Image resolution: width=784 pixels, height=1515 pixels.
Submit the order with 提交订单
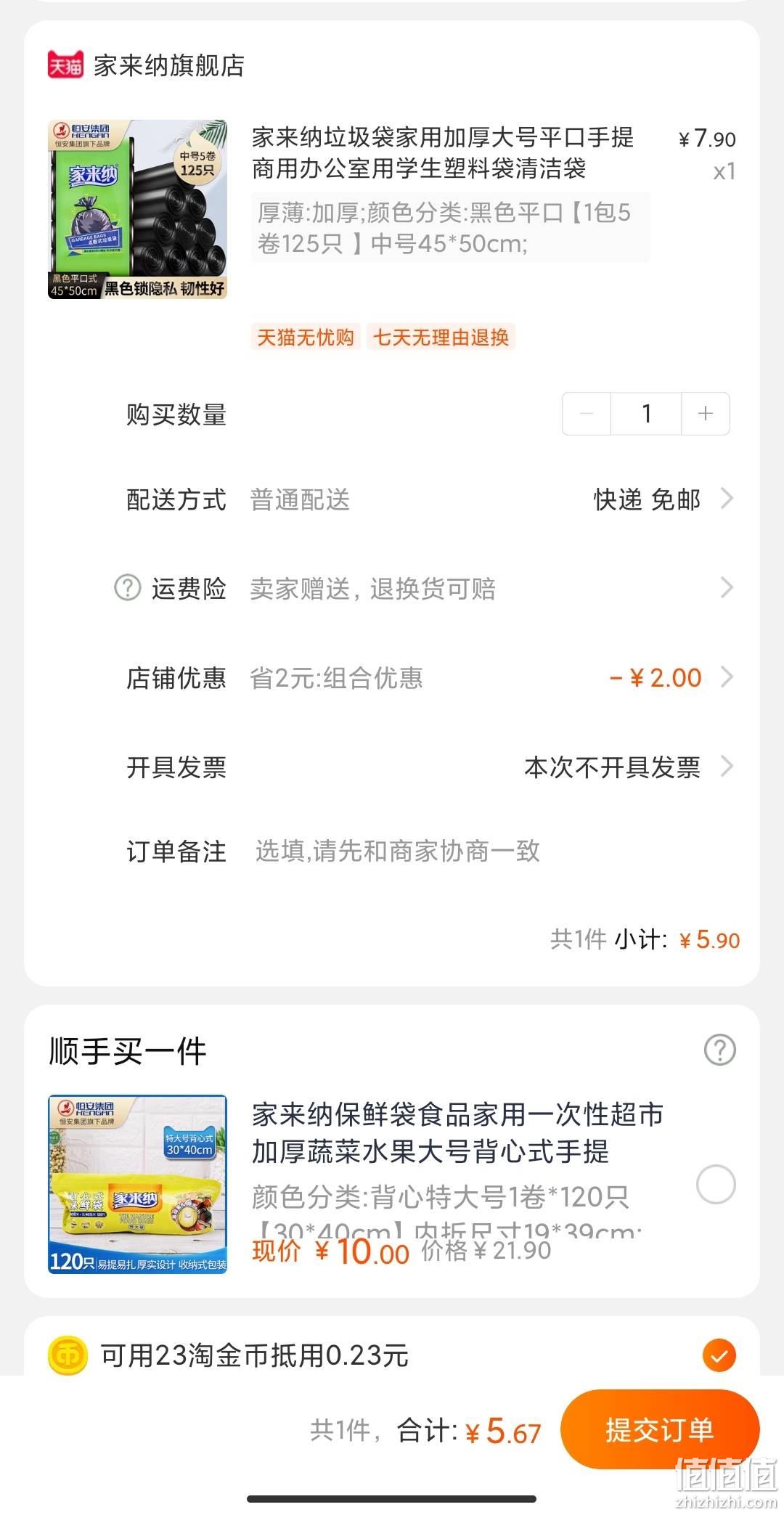click(x=660, y=1430)
